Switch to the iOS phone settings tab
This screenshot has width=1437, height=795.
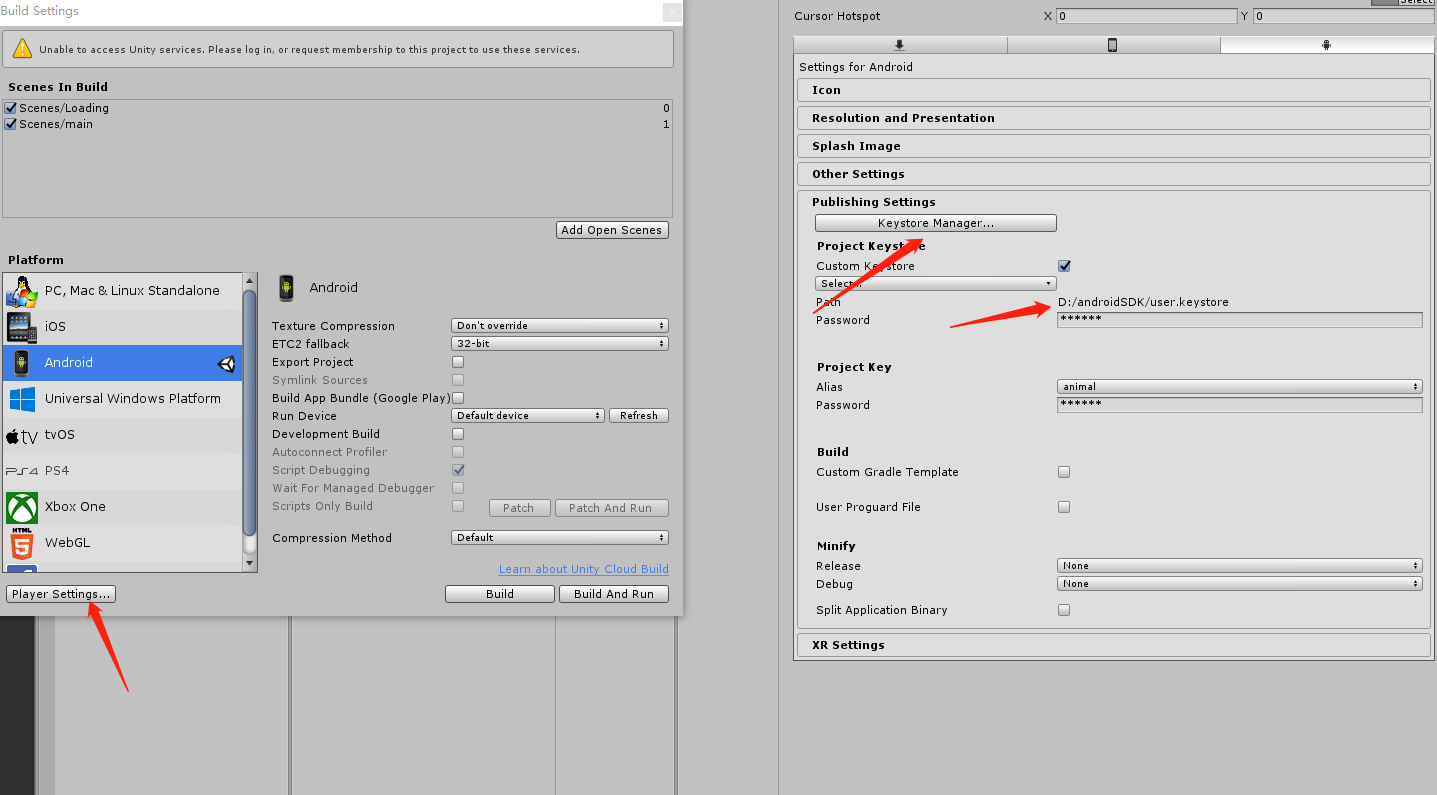tap(1112, 45)
